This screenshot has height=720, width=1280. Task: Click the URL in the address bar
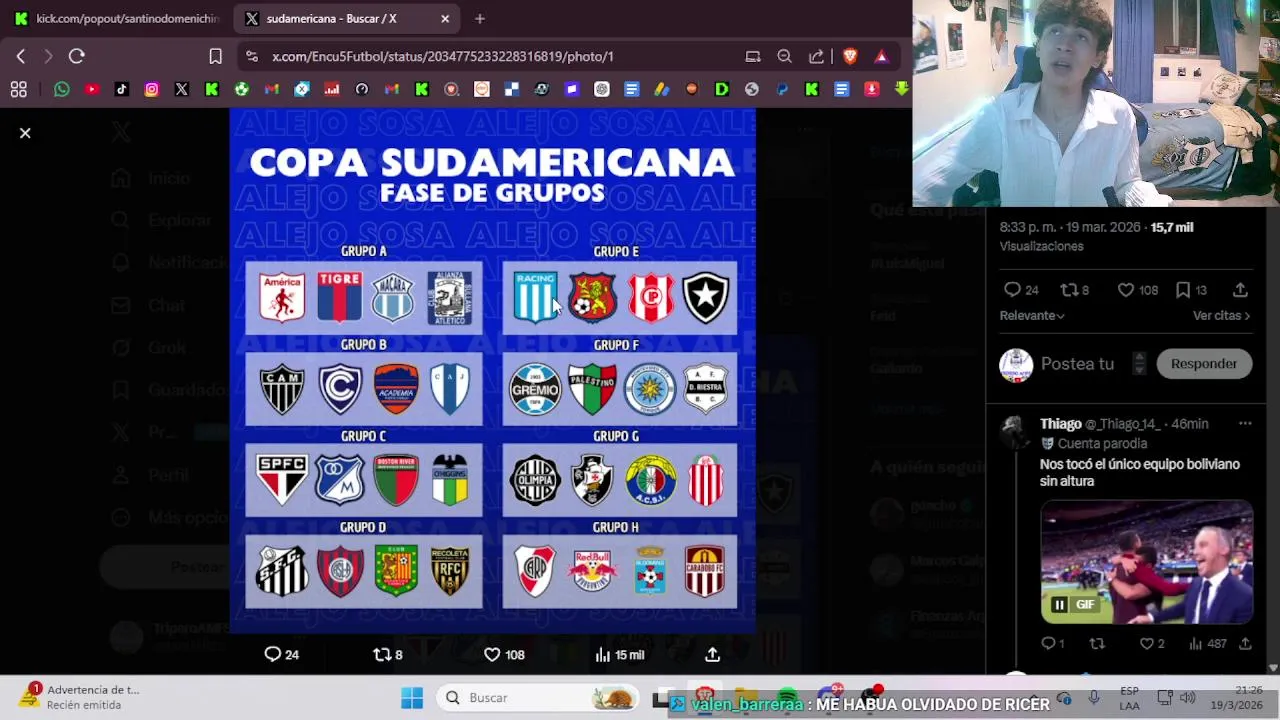pos(443,57)
